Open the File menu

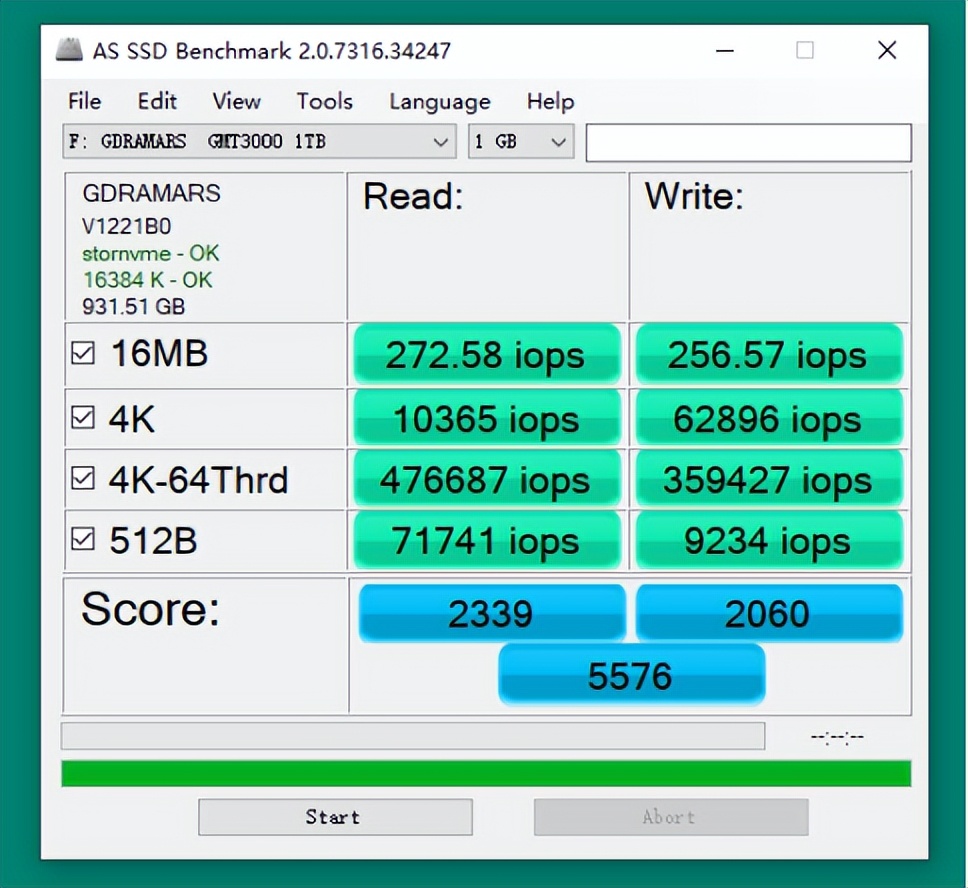(x=84, y=101)
